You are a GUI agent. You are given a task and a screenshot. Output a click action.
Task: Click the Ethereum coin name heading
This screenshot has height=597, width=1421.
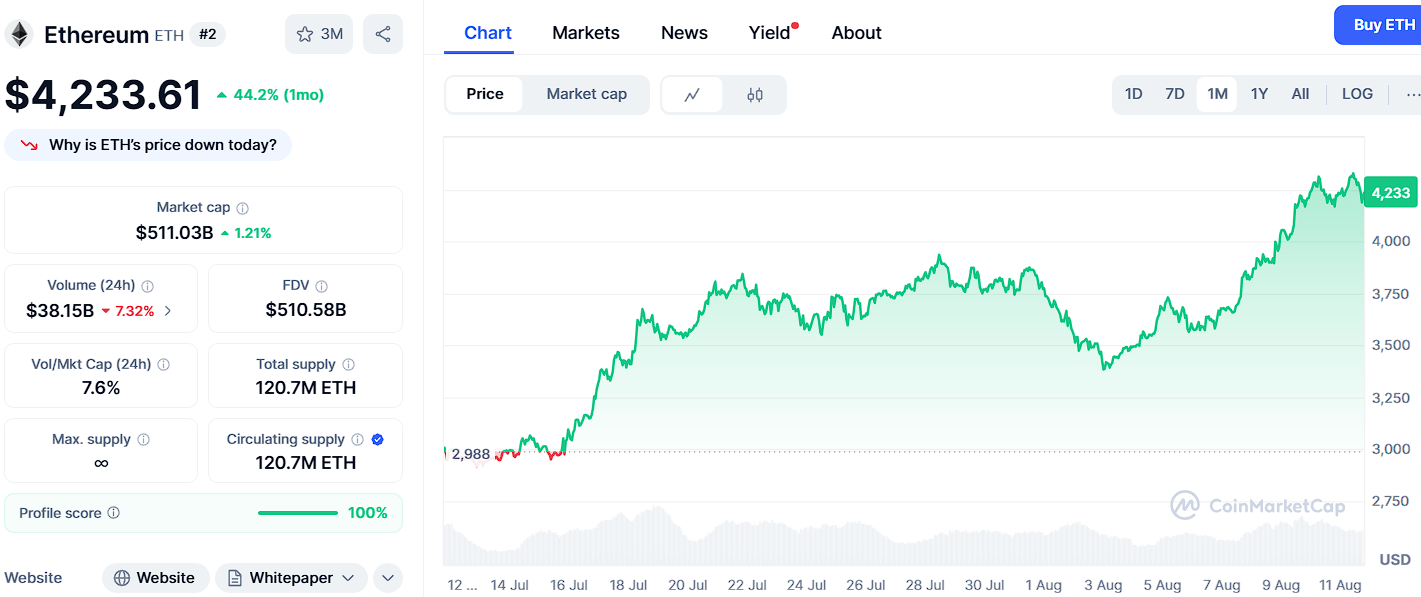pos(97,35)
